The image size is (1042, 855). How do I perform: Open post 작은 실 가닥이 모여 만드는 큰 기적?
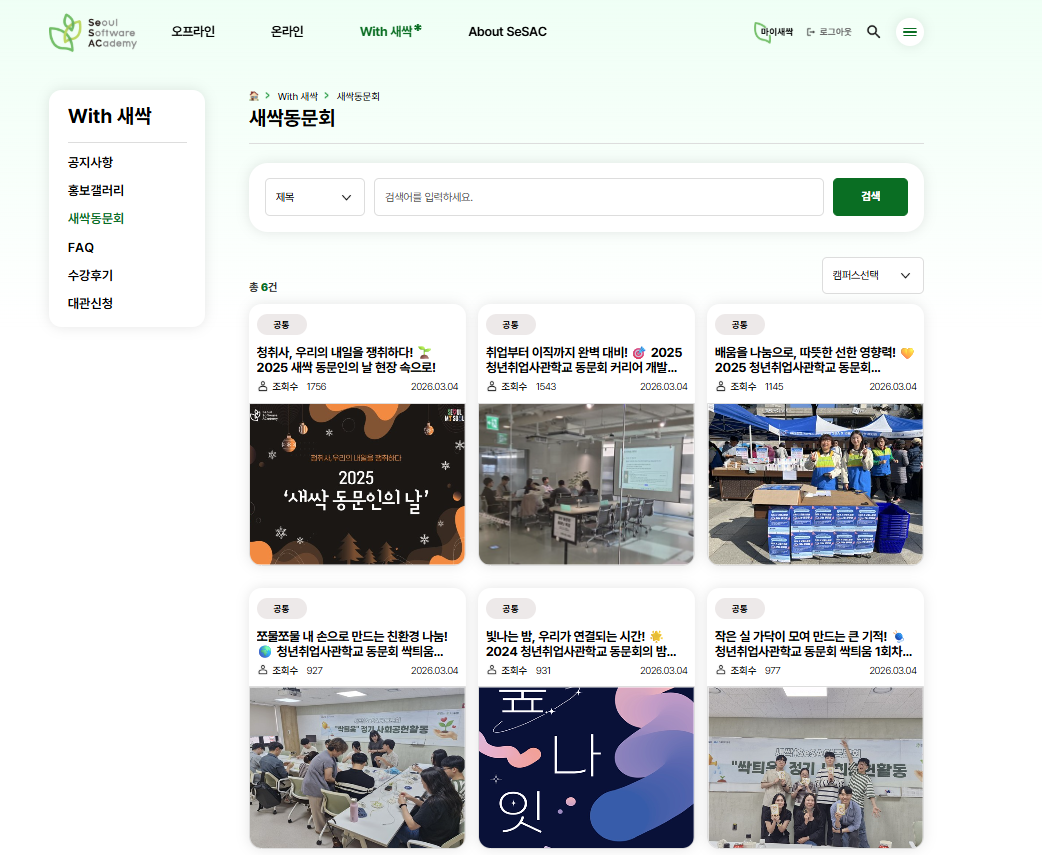tap(813, 644)
